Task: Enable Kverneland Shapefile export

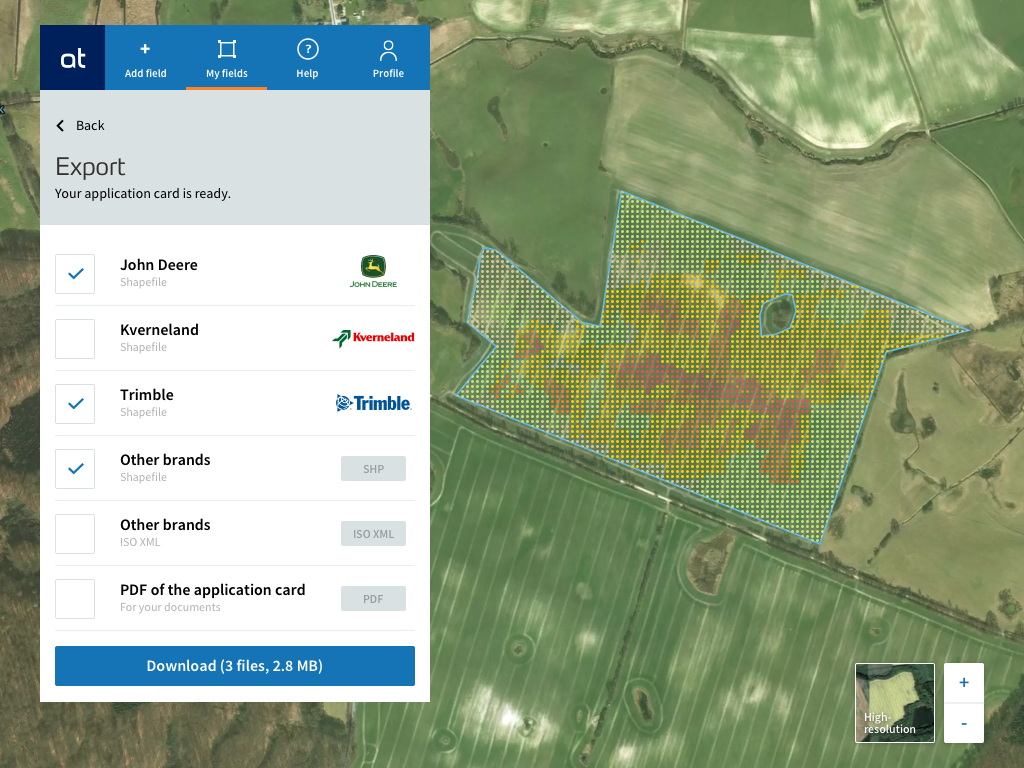Action: point(75,339)
